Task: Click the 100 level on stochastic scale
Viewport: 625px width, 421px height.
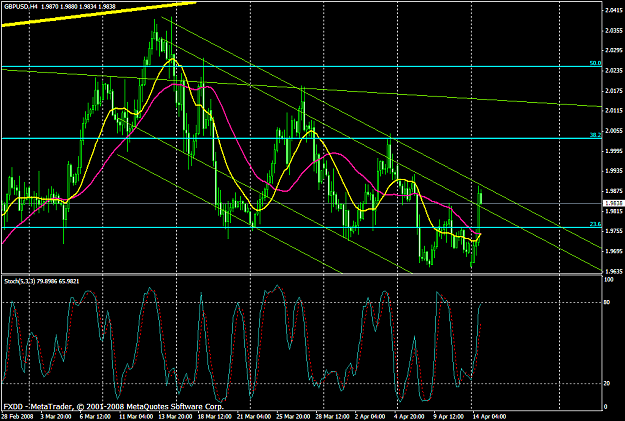Action: click(609, 280)
